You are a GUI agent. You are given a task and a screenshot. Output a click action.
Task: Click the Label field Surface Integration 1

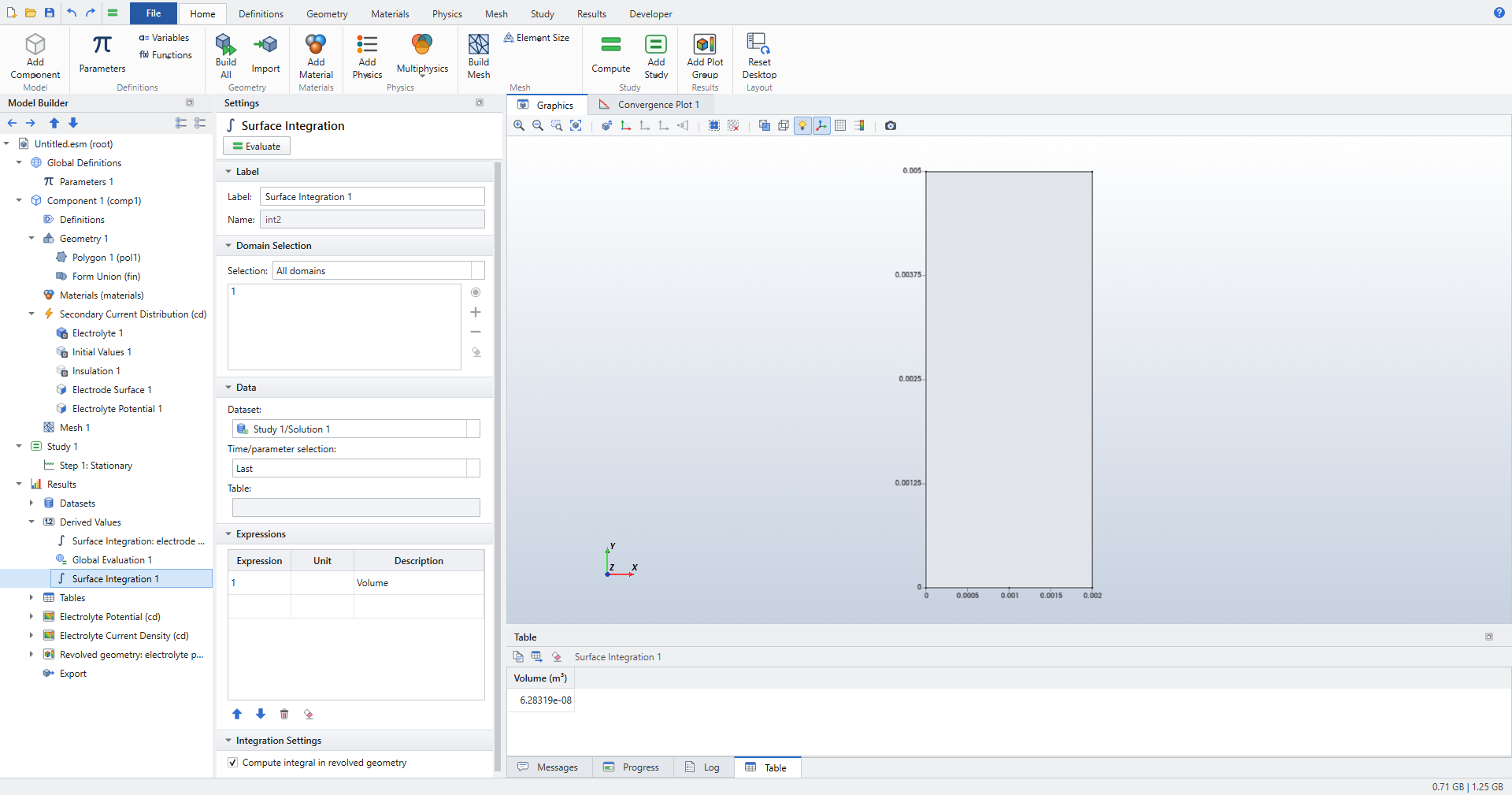pyautogui.click(x=372, y=197)
